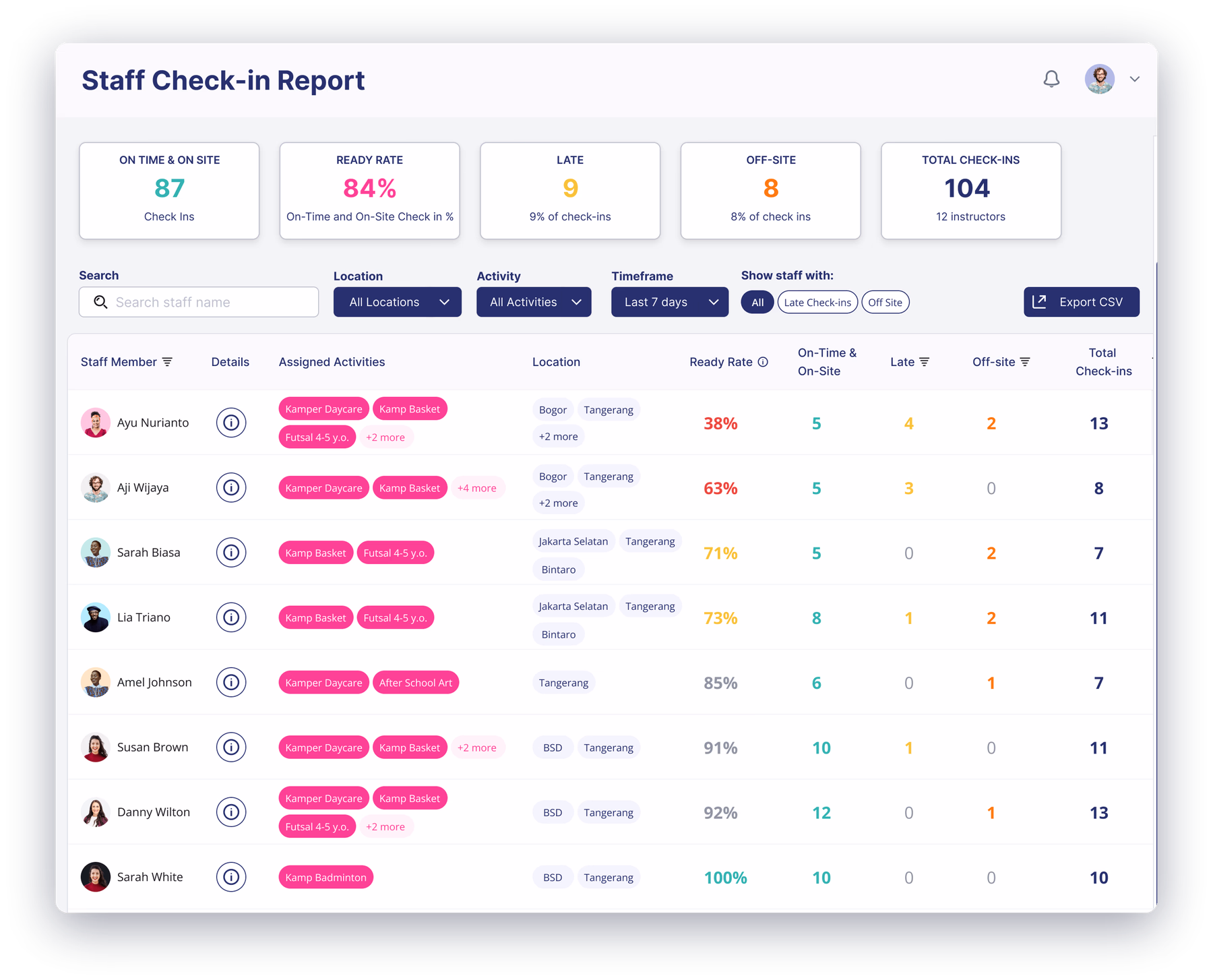Viewport: 1213px width, 980px height.
Task: Open details for Lia Triano
Action: pos(231,617)
